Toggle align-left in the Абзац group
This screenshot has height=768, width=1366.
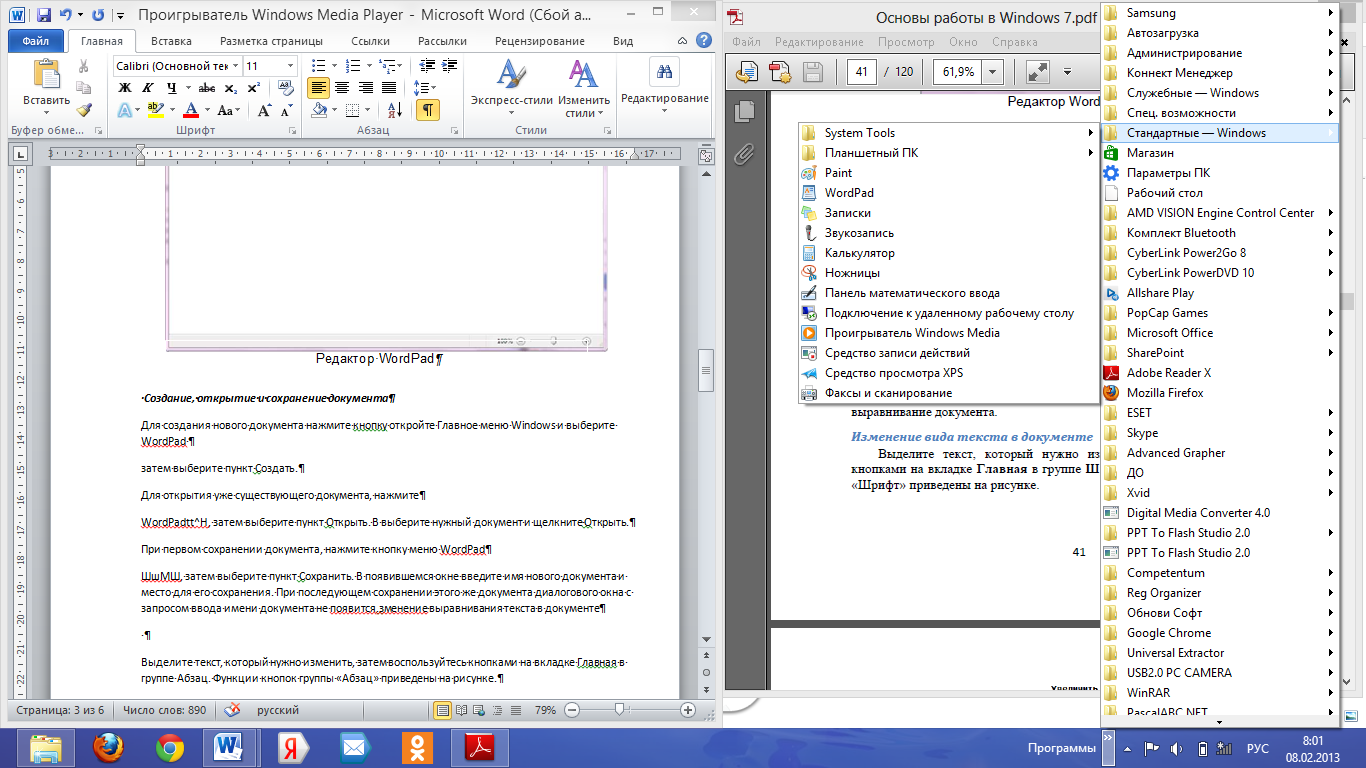click(318, 88)
